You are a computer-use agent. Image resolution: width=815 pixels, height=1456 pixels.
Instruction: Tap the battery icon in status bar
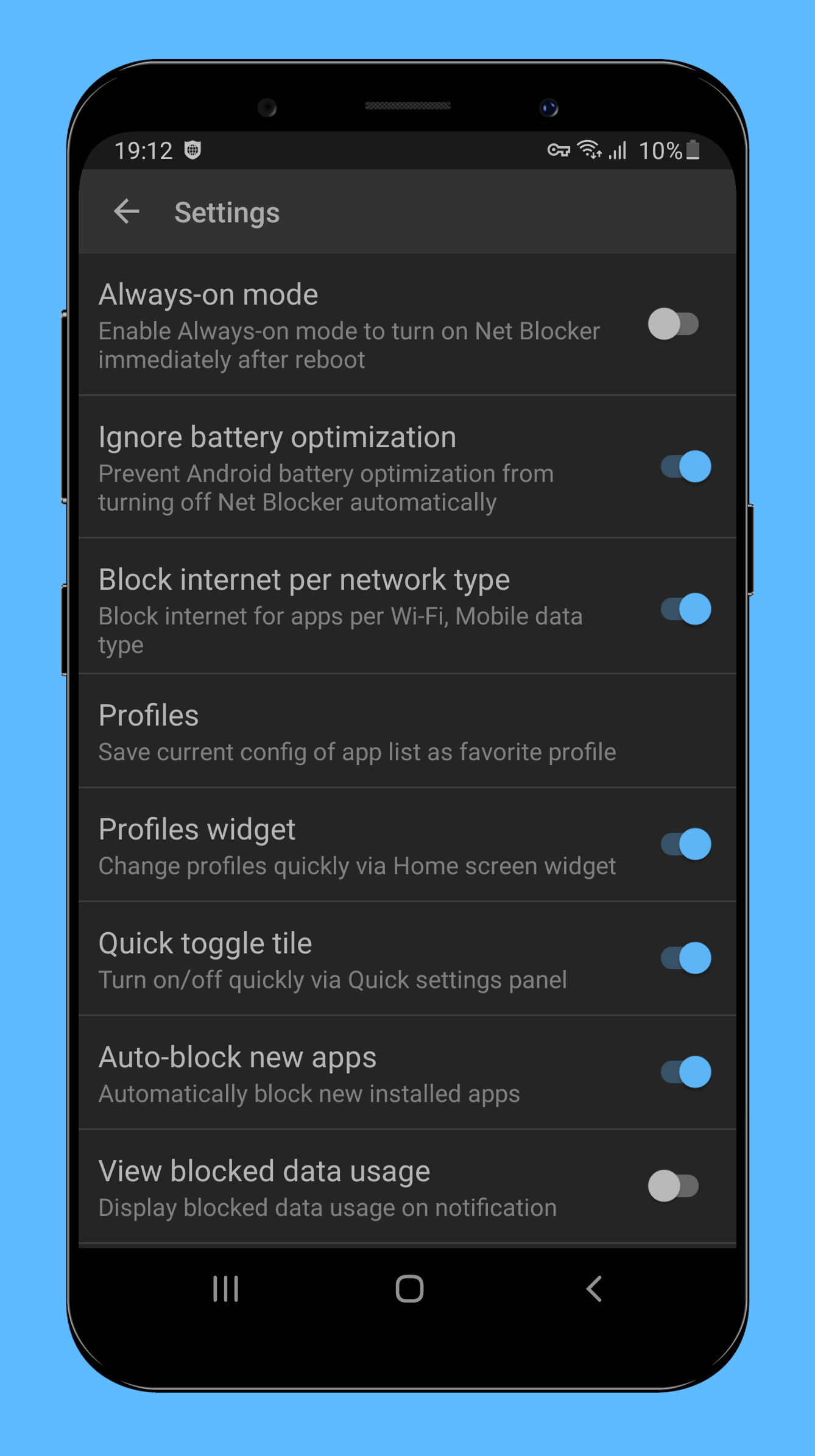pos(693,150)
